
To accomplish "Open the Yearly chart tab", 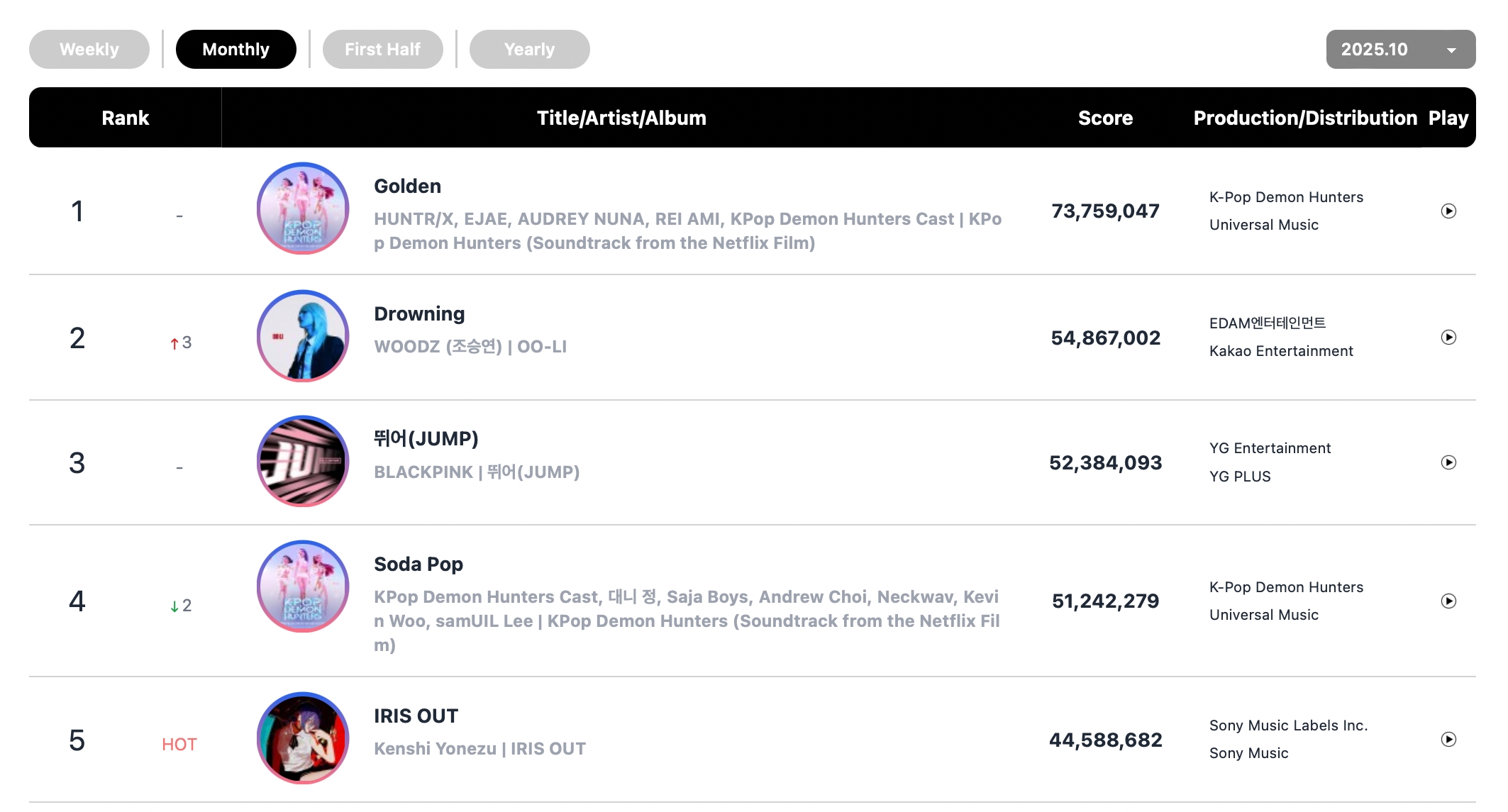I will [x=529, y=50].
